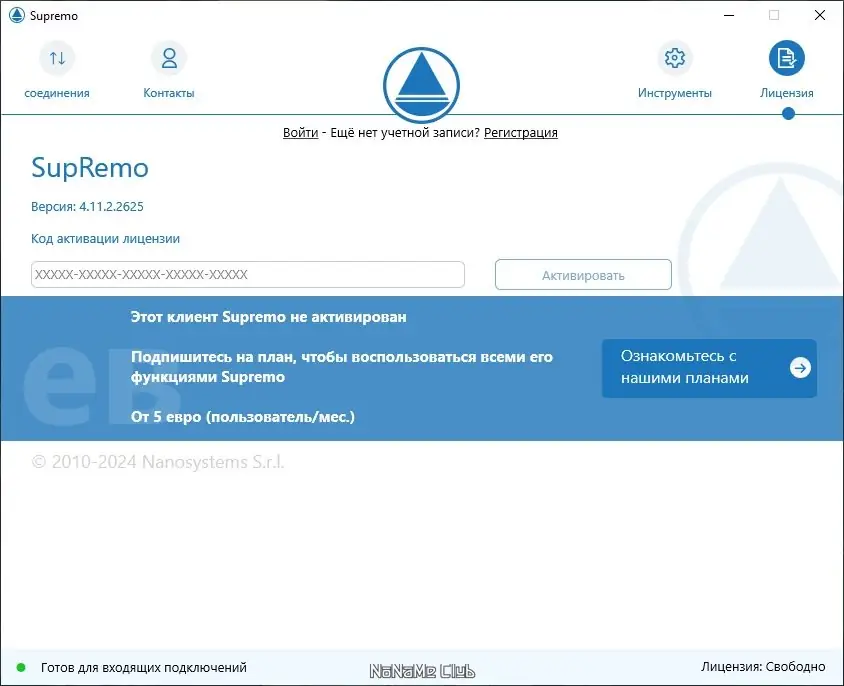
Task: Switch to the соединения tab label
Action: click(57, 93)
